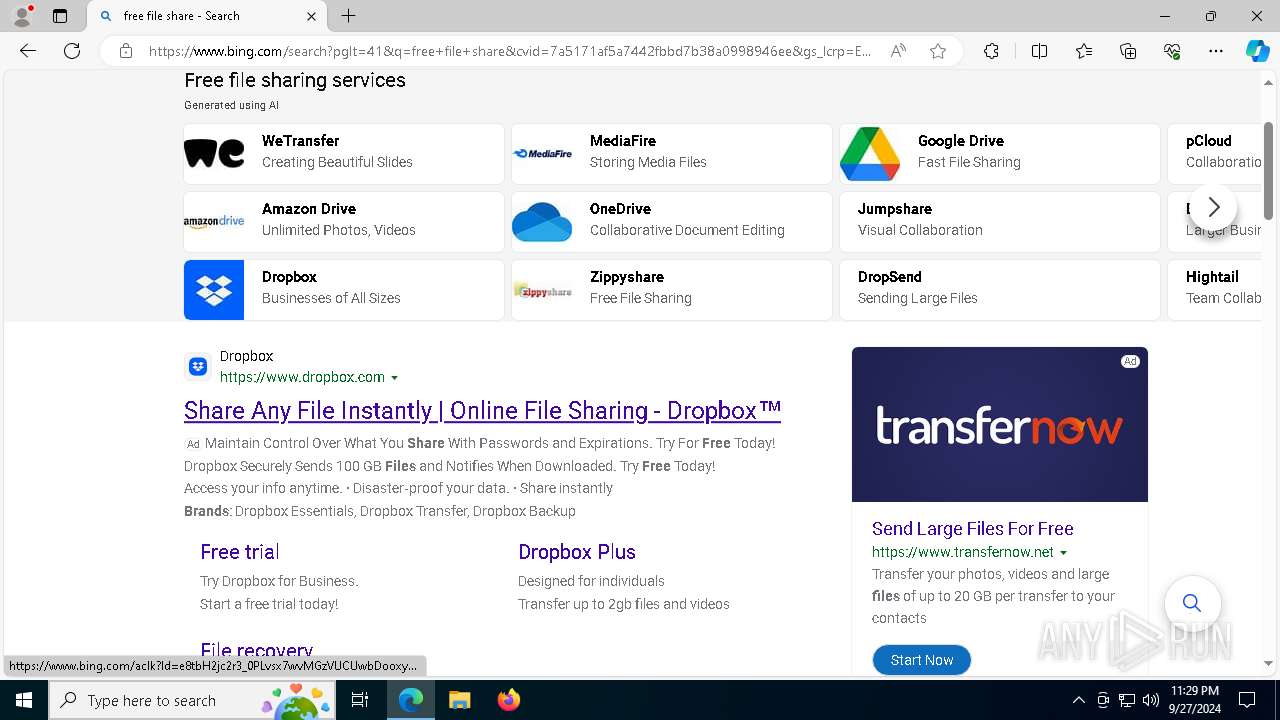
Task: Select the DropSend card
Action: 1000,290
